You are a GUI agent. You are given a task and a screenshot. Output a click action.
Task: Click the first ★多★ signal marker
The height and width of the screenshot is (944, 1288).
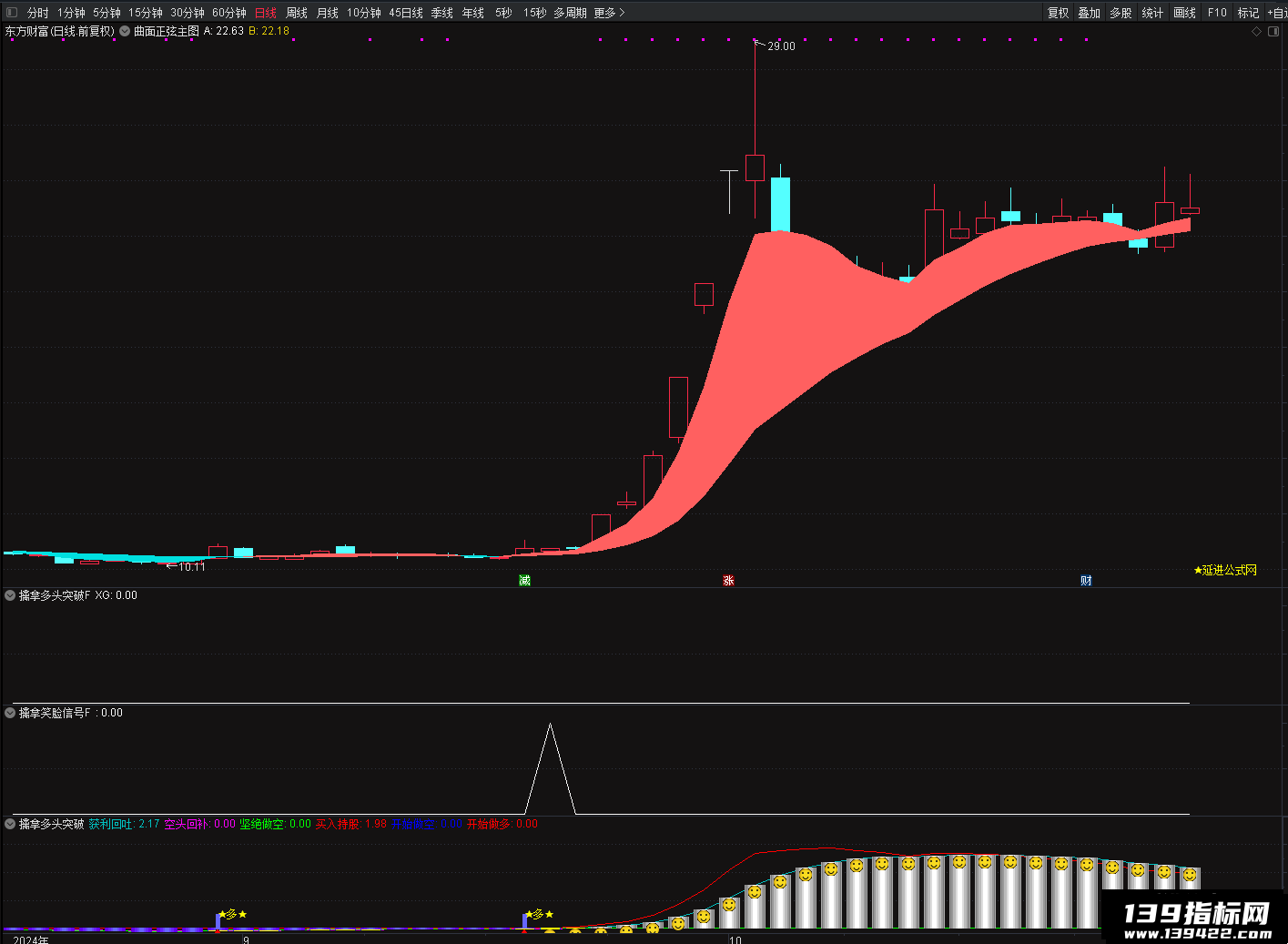click(232, 914)
